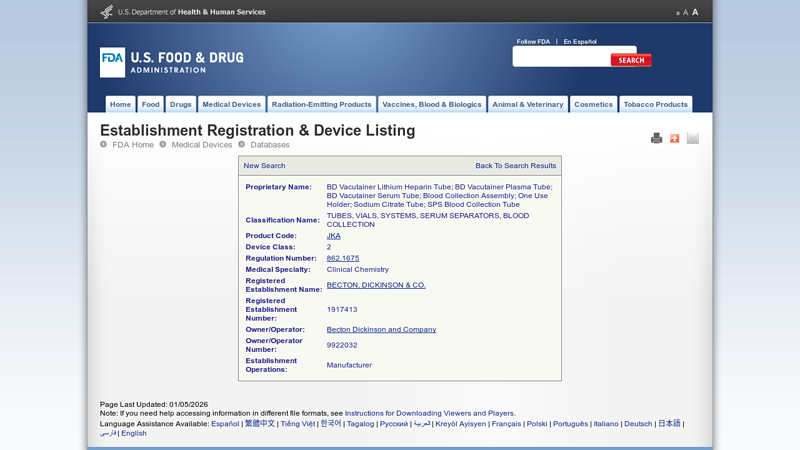Click the Clinical Chemistry specialty value
Screen dimensions: 800x450
click(358, 269)
